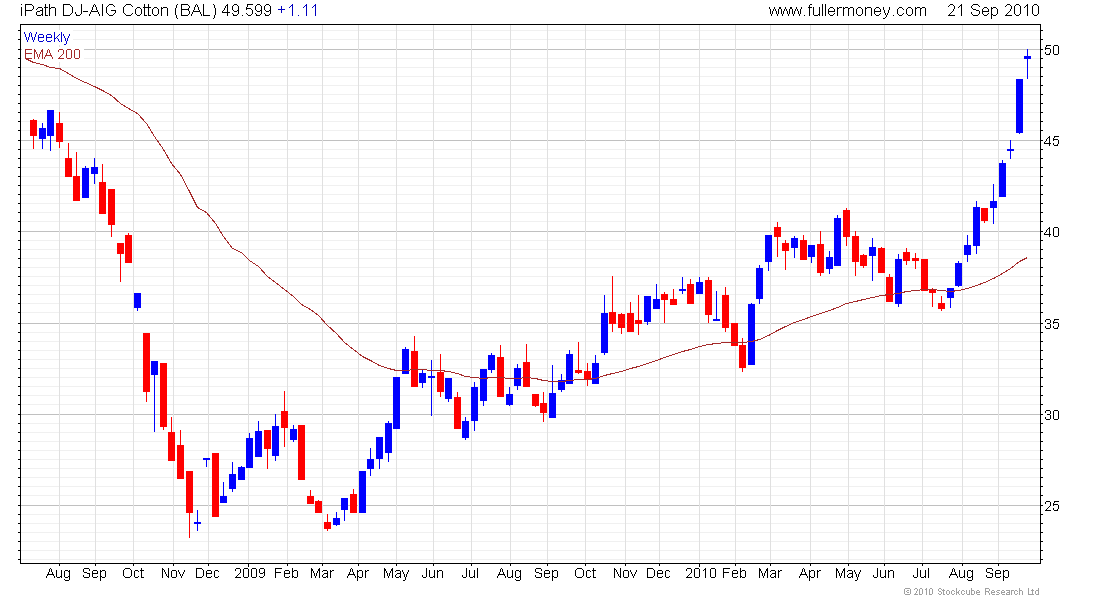1100x600 pixels.
Task: Click the 'Dec' label right before 2009
Action: tap(207, 573)
